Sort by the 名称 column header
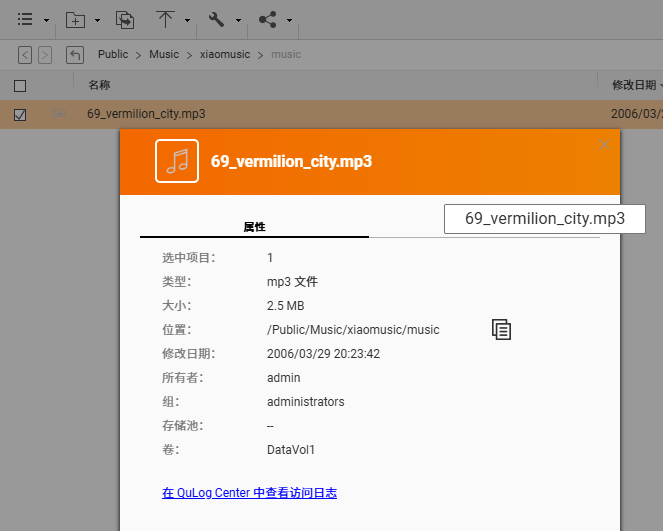This screenshot has width=663, height=531. point(99,86)
